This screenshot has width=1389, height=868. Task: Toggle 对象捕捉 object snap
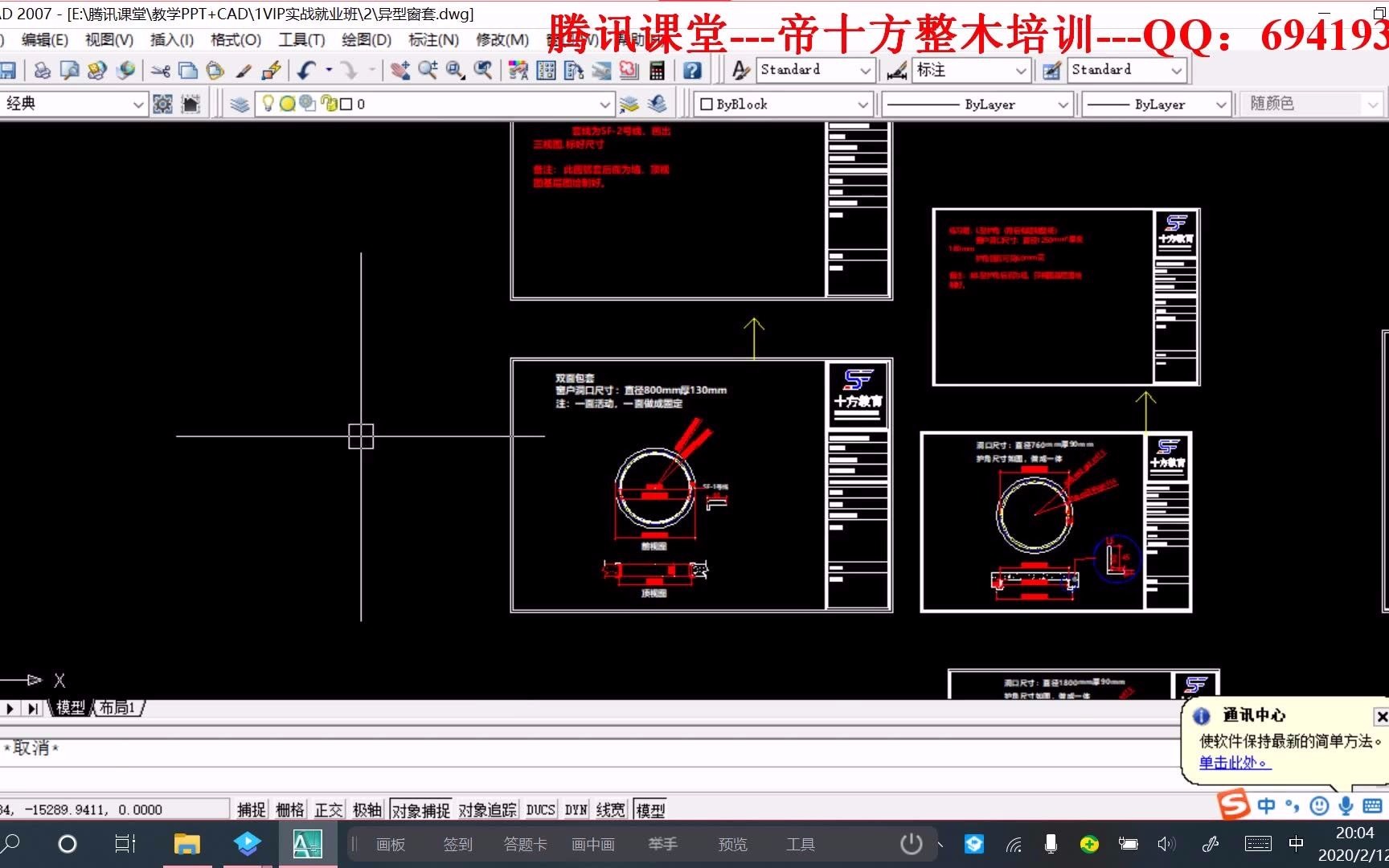(420, 809)
